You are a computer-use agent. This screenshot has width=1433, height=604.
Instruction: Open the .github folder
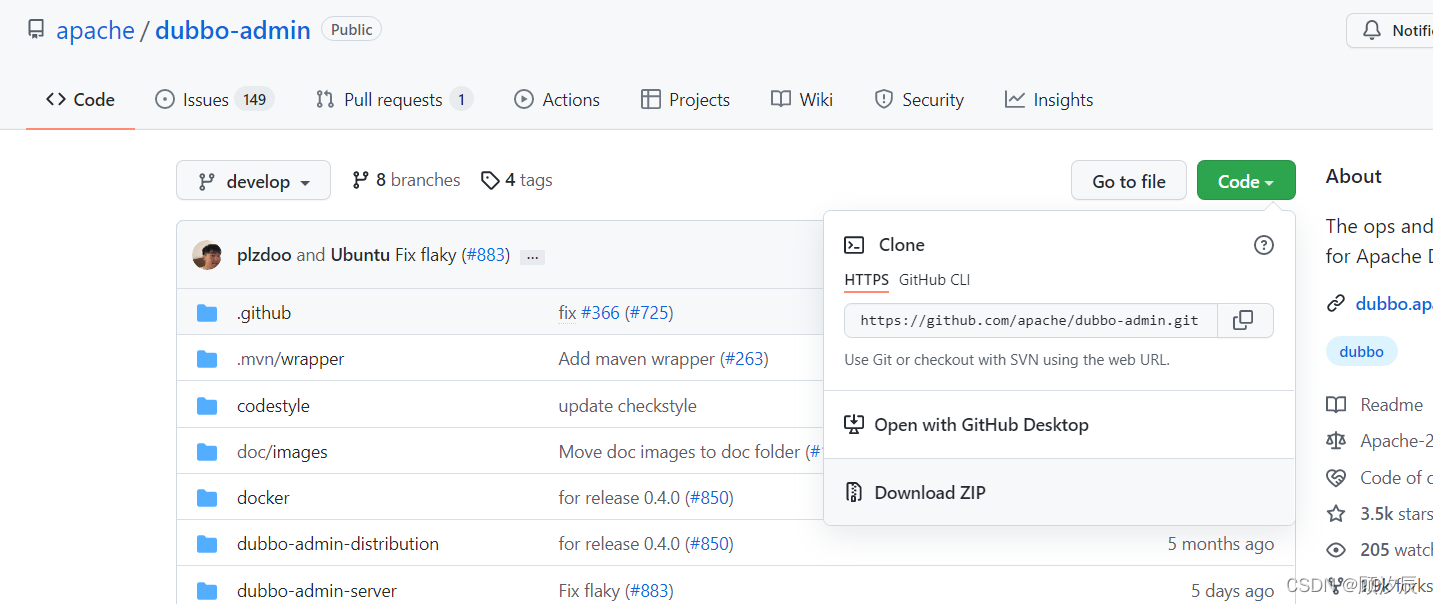(x=264, y=313)
